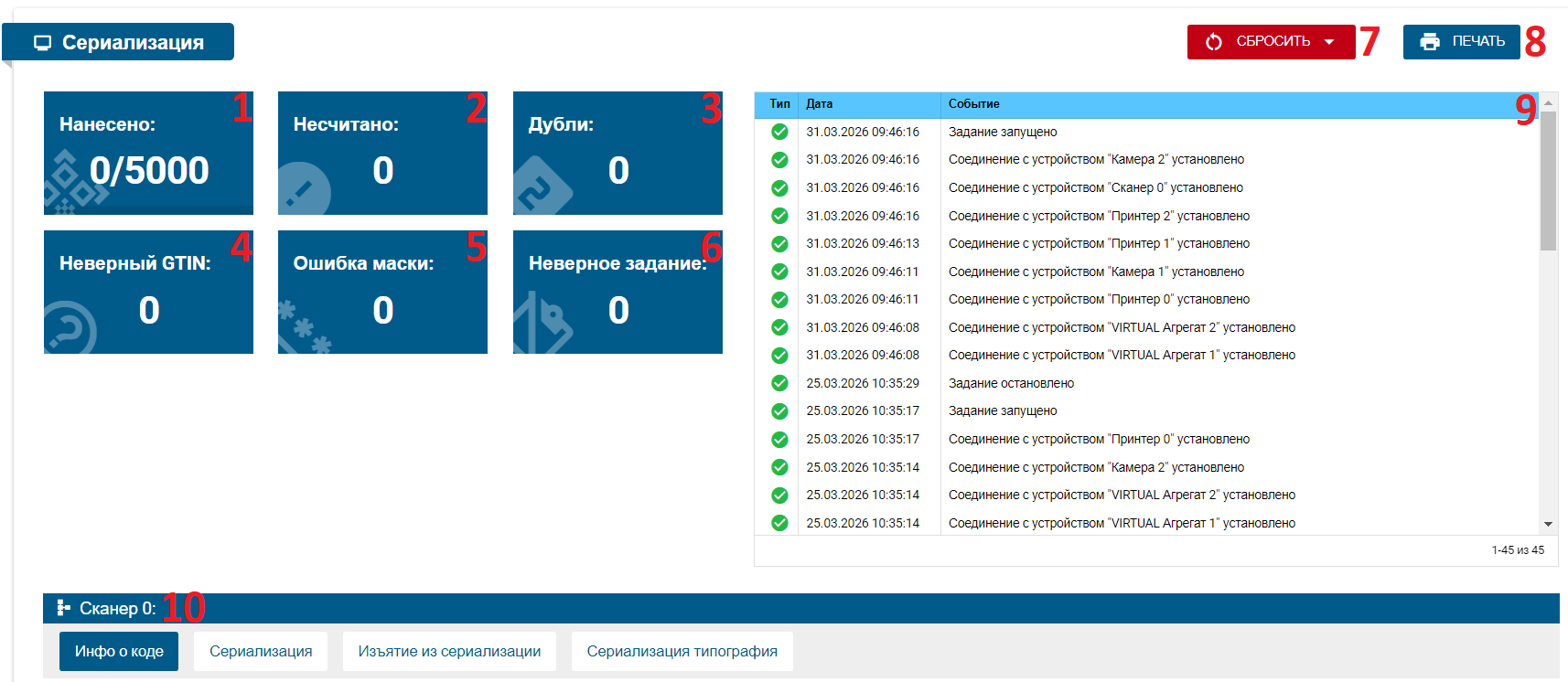Click the СБРОСИТЬ button label
This screenshot has height=682, width=1568.
[x=1273, y=41]
